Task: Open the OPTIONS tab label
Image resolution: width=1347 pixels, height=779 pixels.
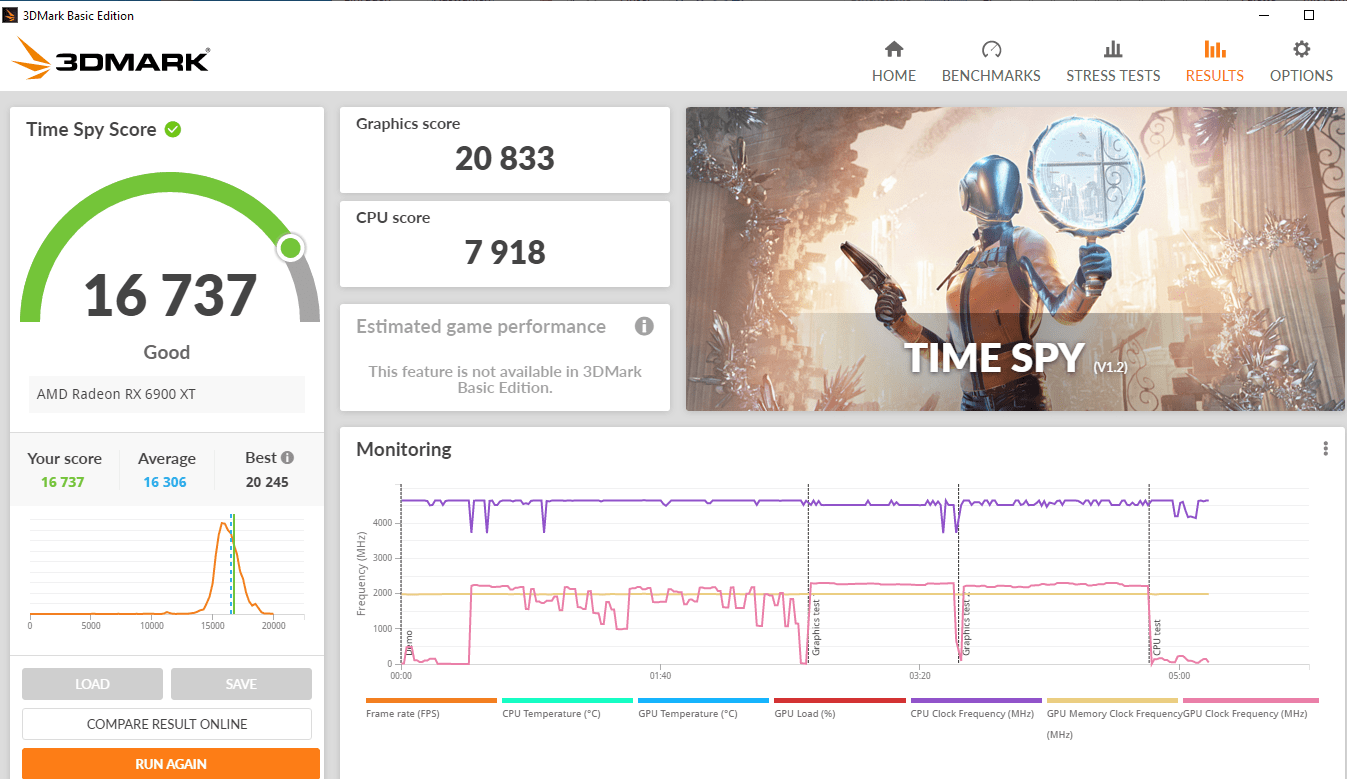Action: tap(1301, 76)
